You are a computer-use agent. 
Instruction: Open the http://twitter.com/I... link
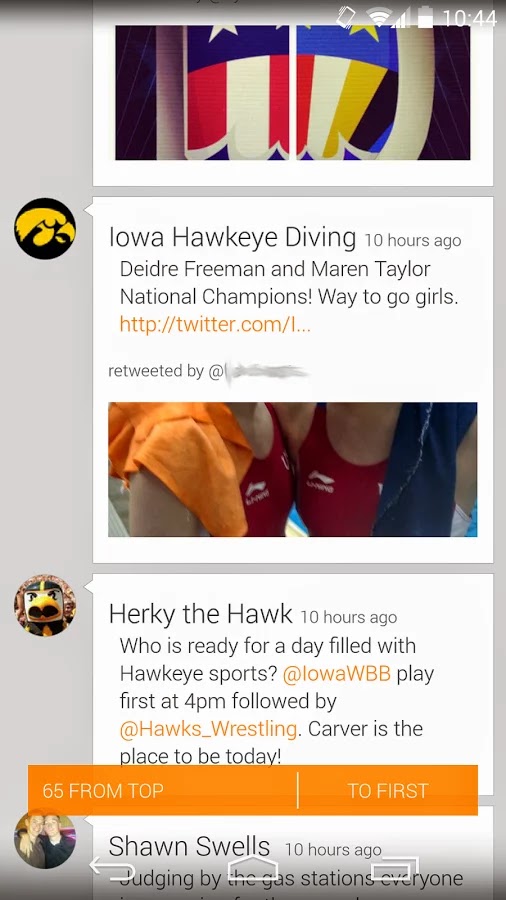click(x=215, y=325)
